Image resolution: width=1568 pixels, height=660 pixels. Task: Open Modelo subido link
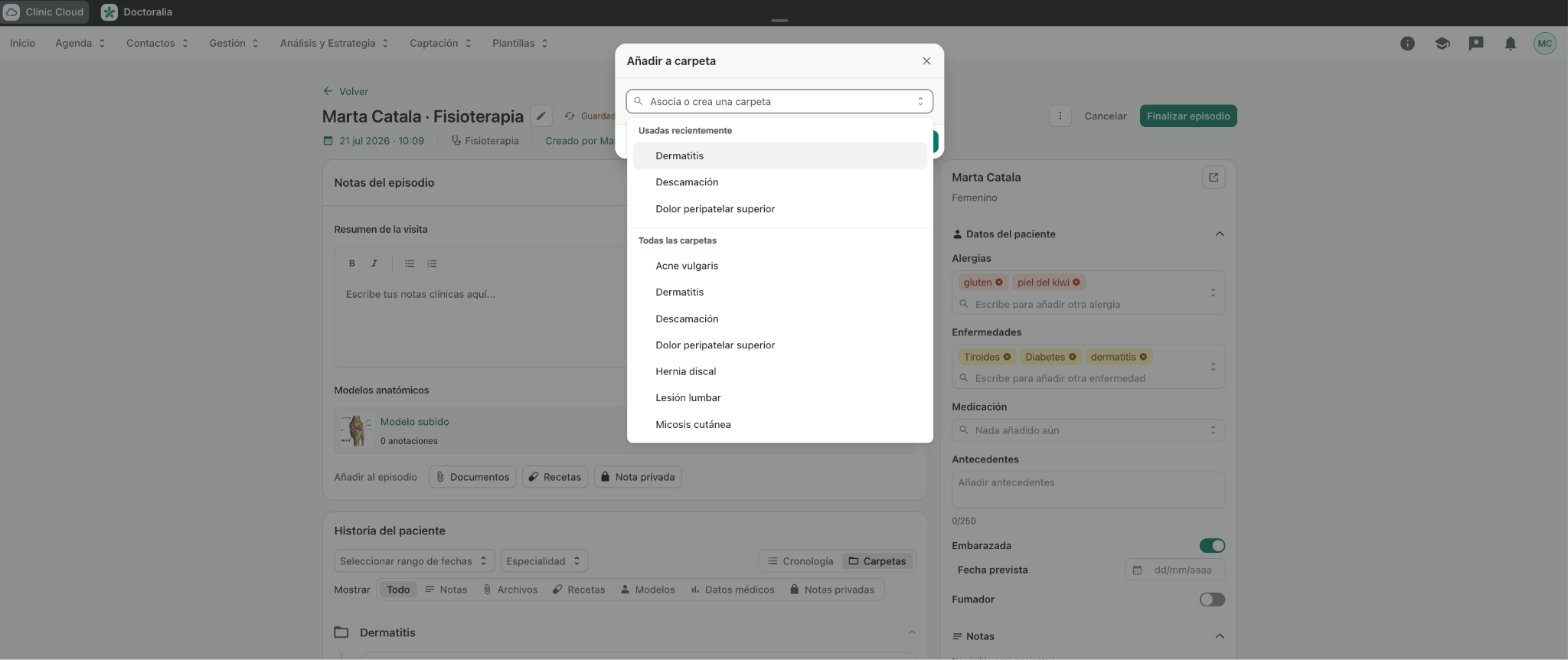coord(414,422)
